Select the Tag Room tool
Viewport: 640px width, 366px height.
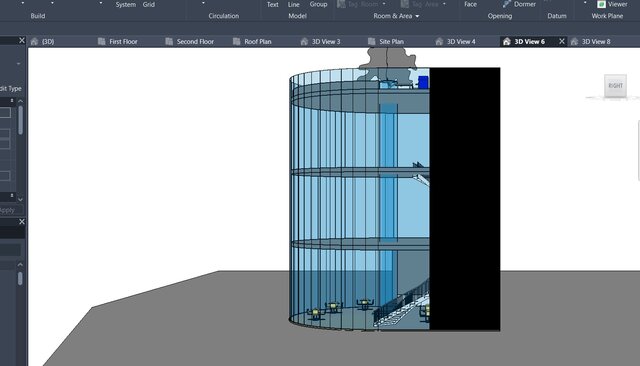click(x=358, y=4)
